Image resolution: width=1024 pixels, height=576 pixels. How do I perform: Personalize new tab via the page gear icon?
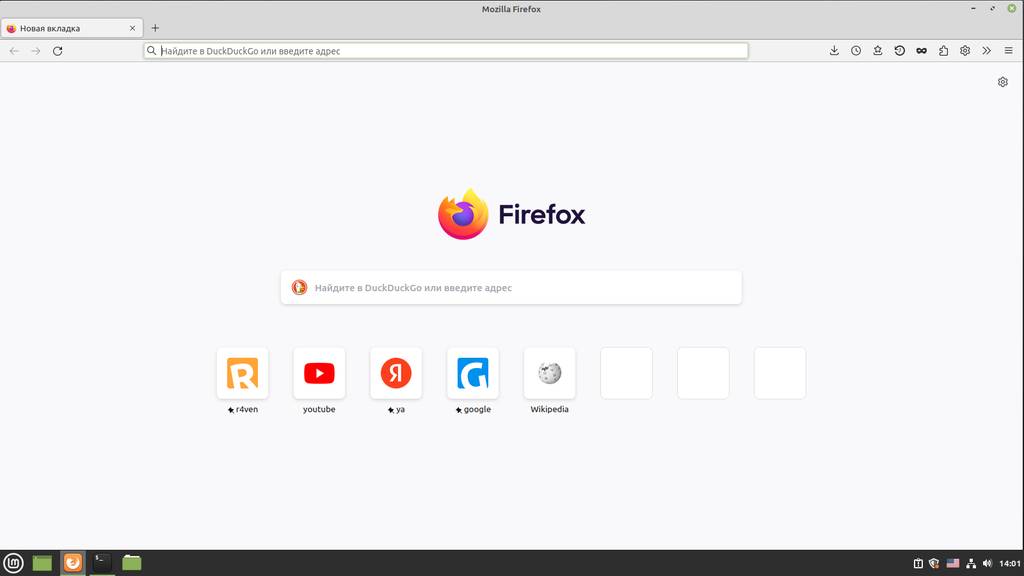[1003, 82]
